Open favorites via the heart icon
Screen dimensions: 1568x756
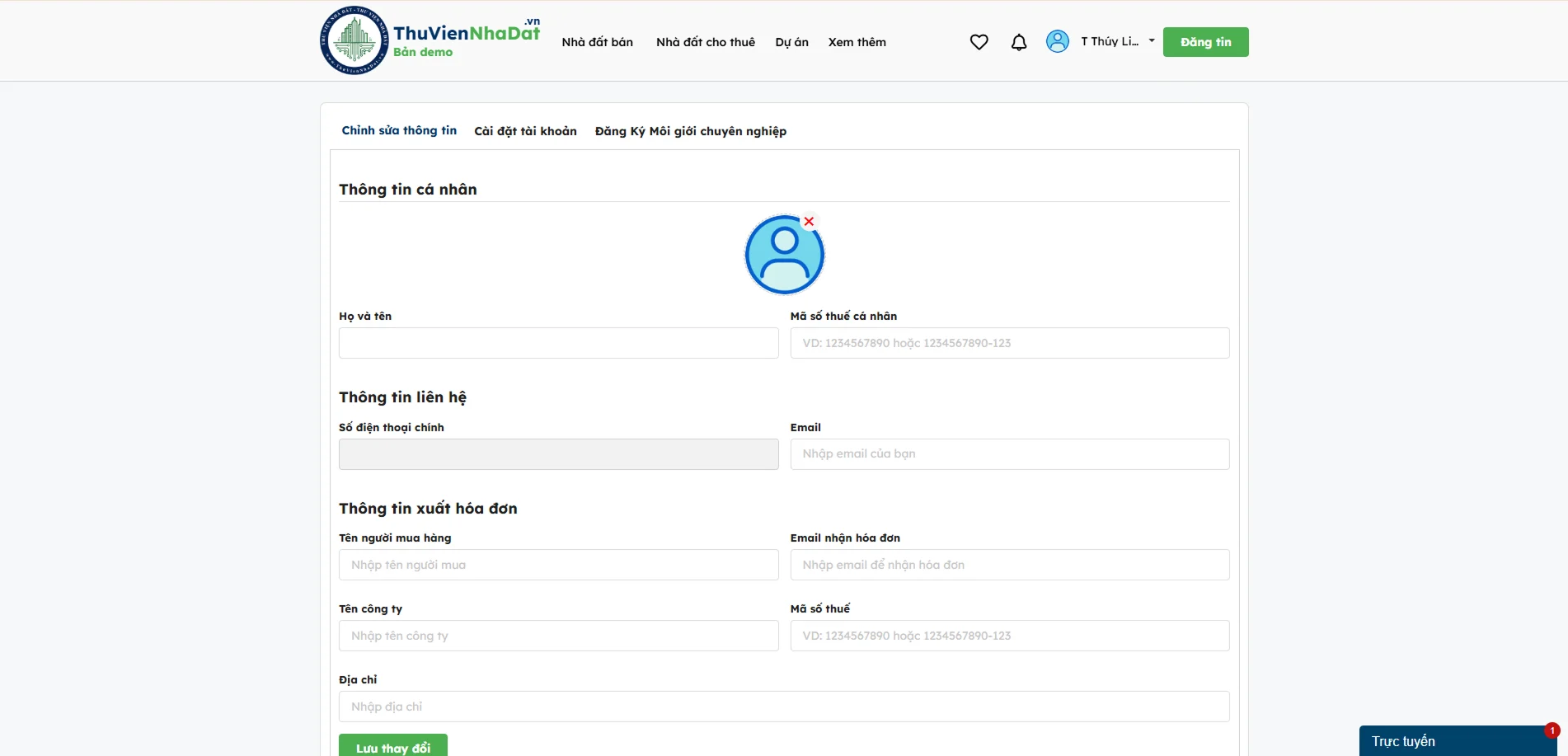979,42
